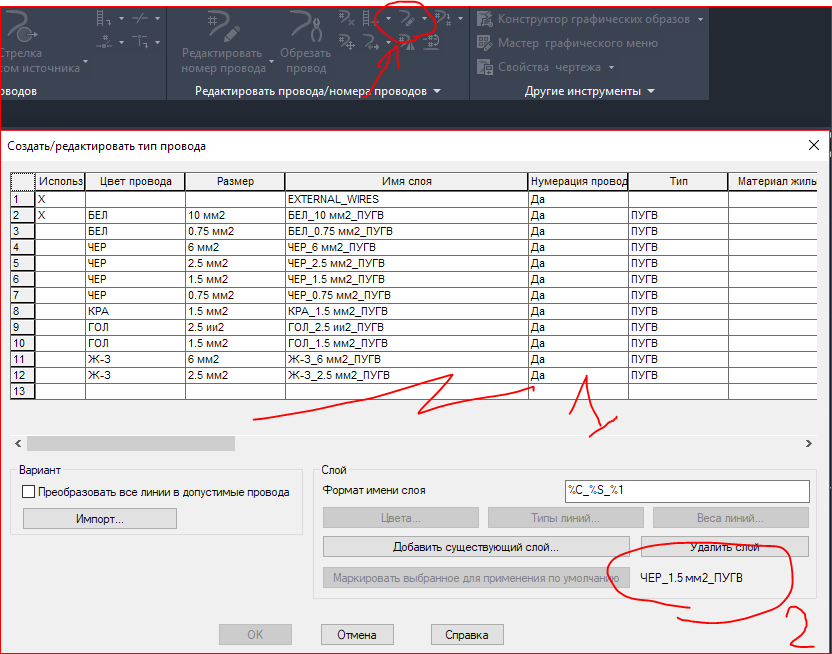Click the Свойства чертежа icon

[x=483, y=66]
